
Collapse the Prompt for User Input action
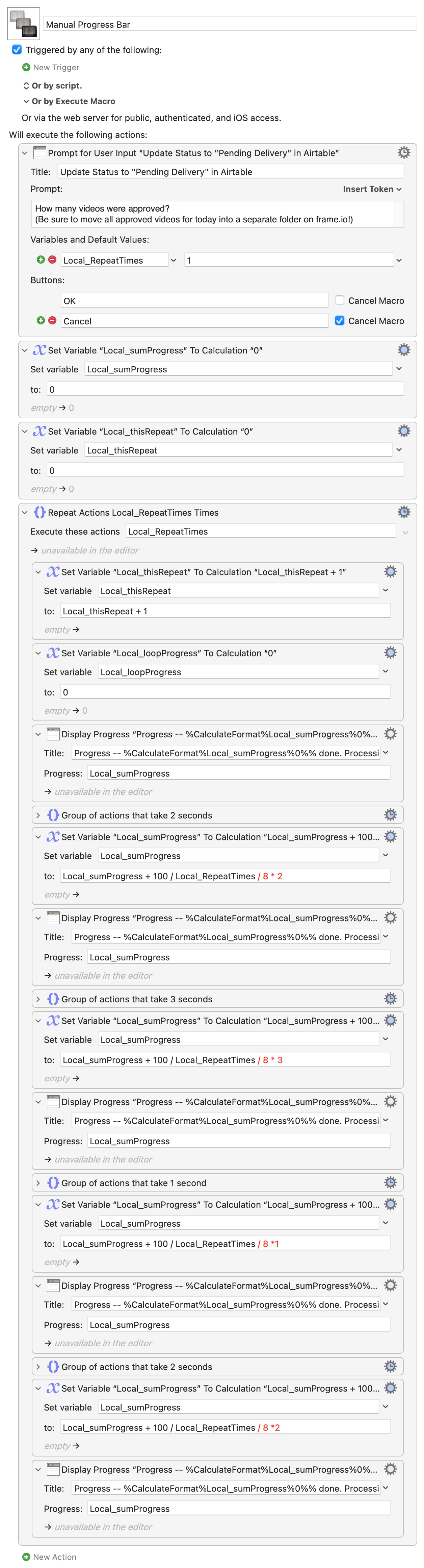coord(25,153)
